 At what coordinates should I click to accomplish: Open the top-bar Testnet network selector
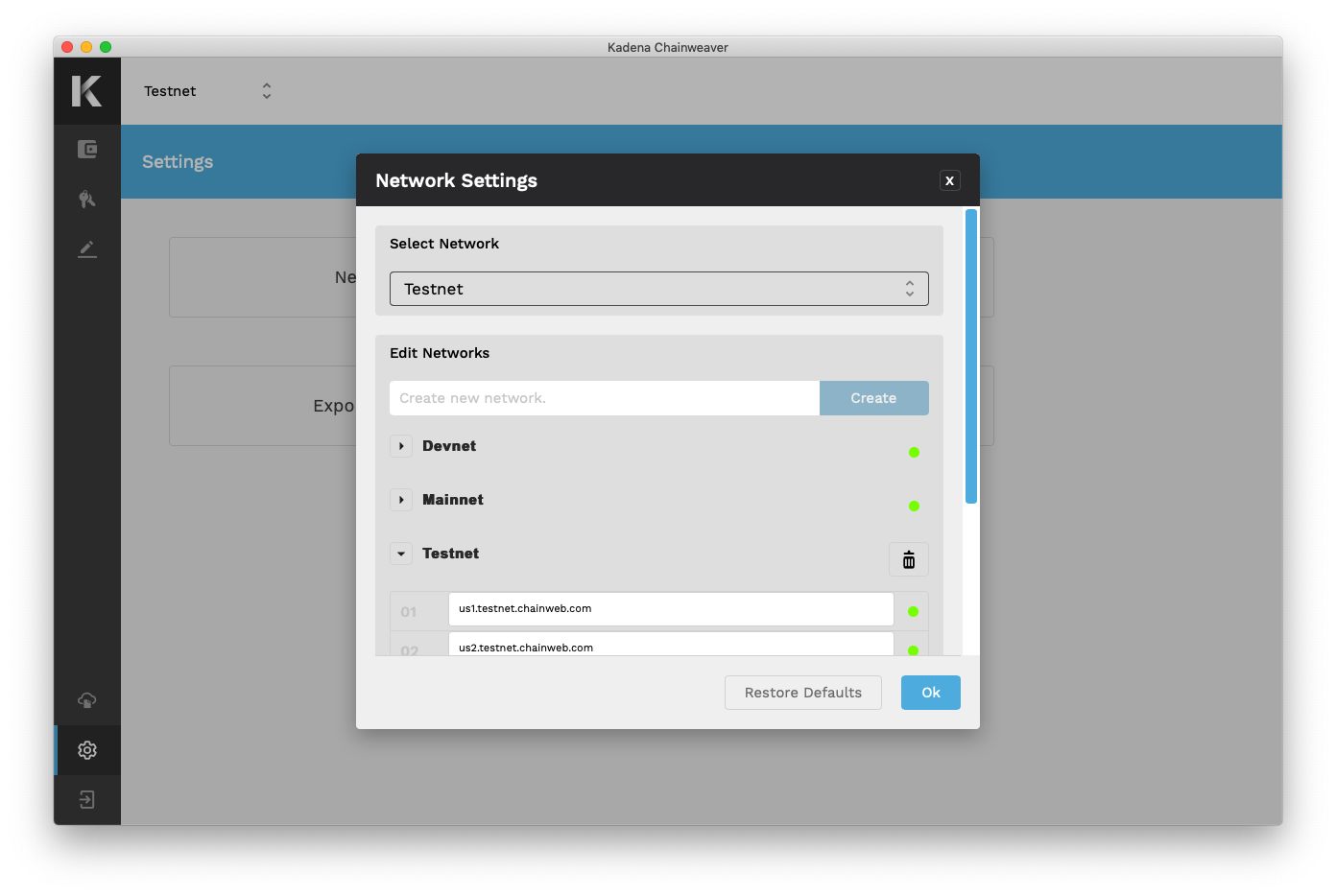click(207, 91)
